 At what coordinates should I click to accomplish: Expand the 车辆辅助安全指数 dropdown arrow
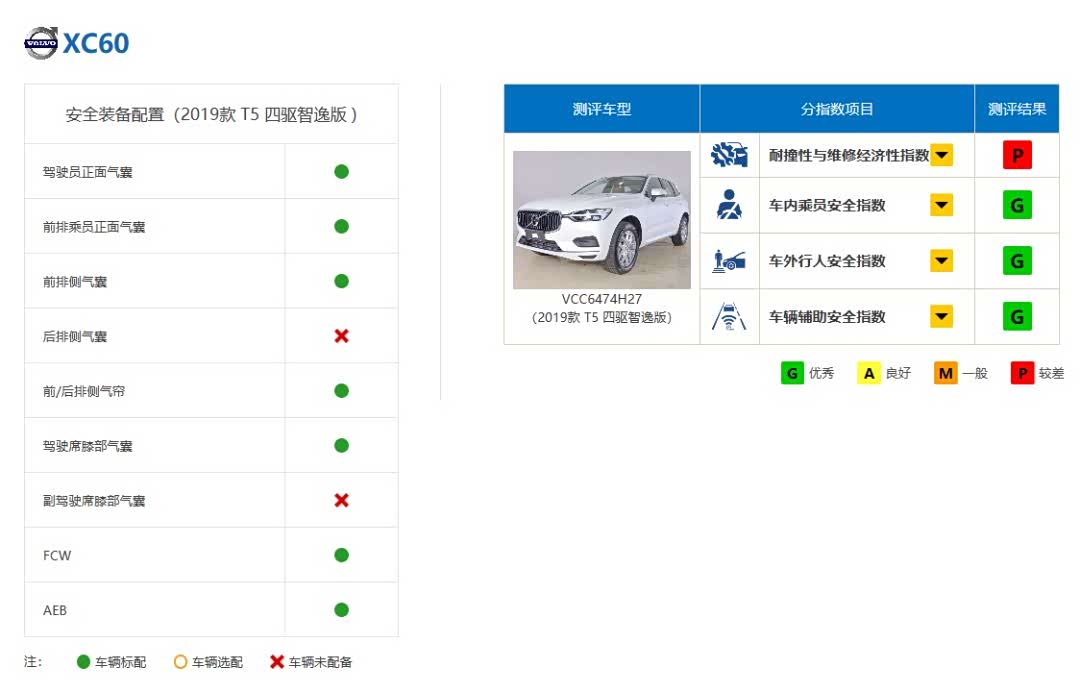coord(941,317)
